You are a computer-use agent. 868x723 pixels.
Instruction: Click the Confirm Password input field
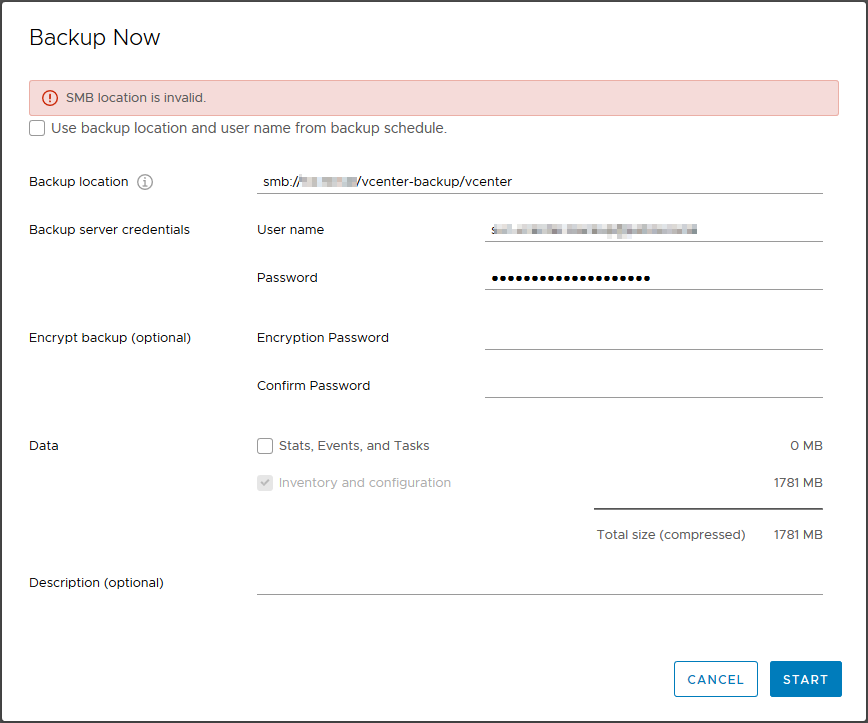[653, 386]
